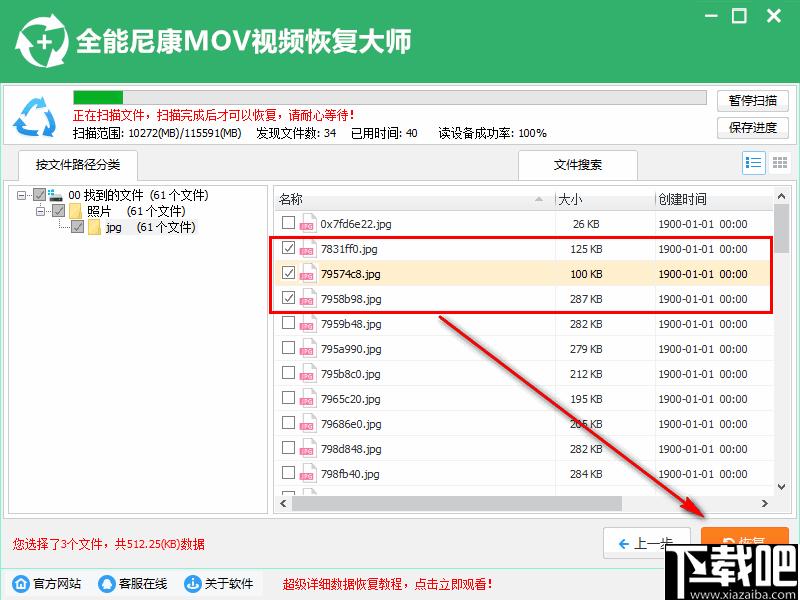800x600 pixels.
Task: Click scroll up arrow of file list
Action: [x=781, y=196]
